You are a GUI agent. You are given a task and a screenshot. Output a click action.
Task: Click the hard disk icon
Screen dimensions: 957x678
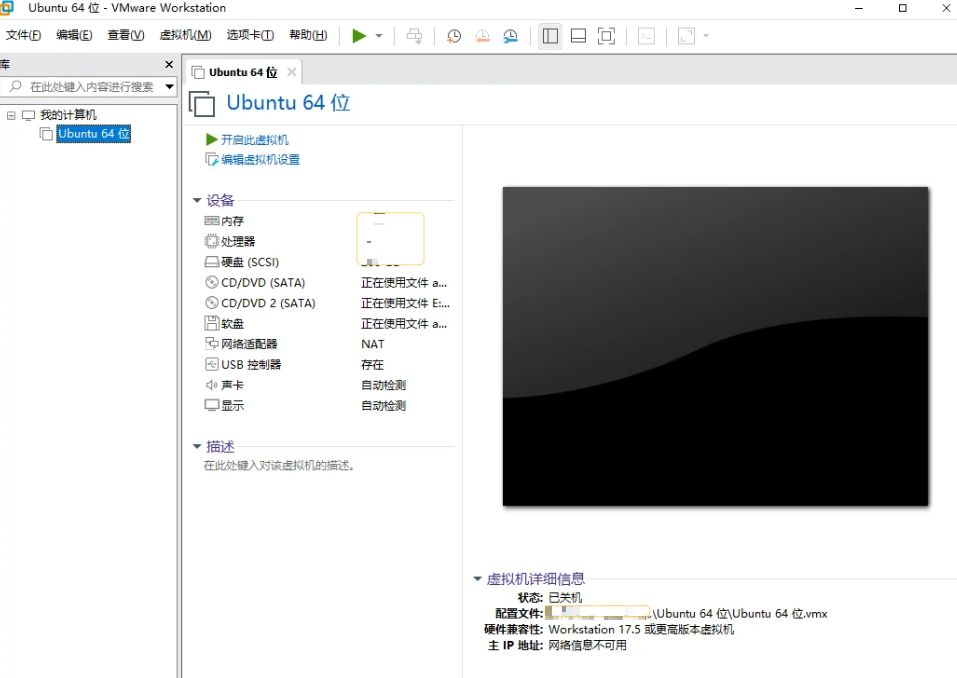pos(212,262)
